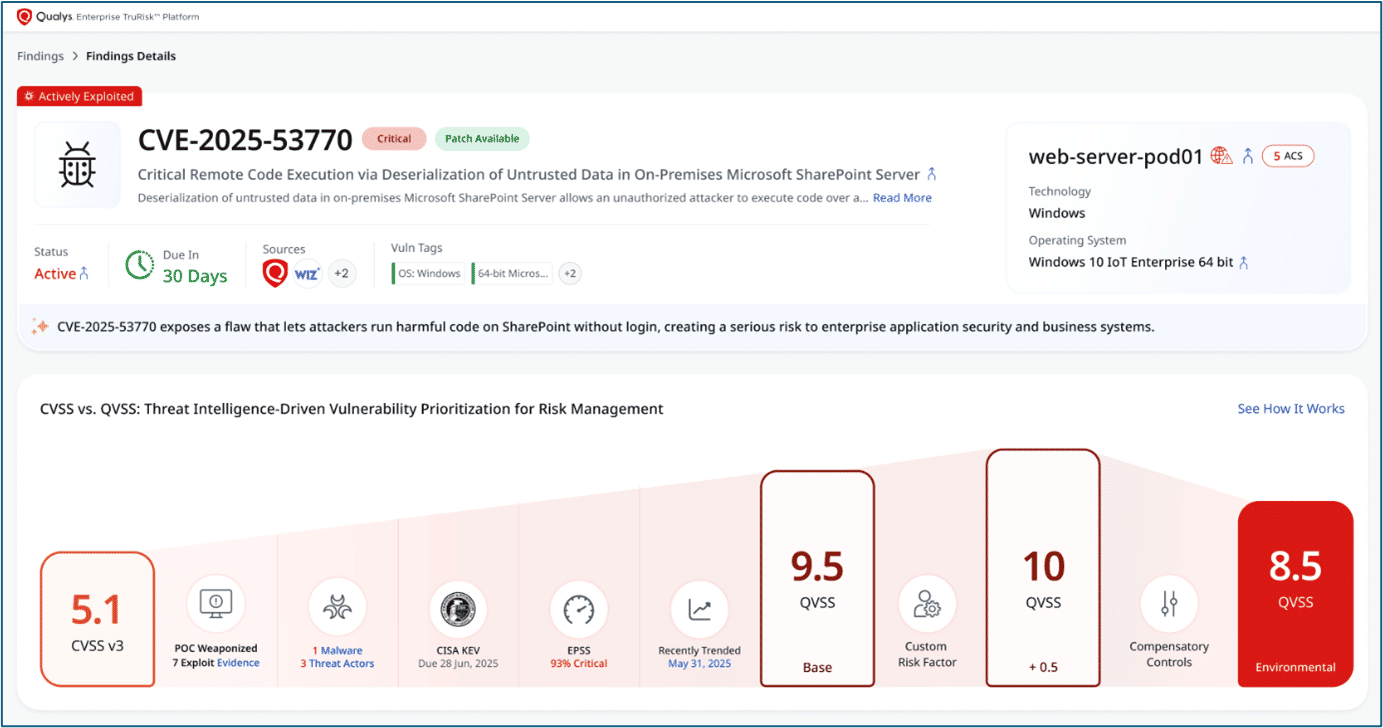Click the bug vulnerability icon
Screen dimensions: 1383x728
(x=77, y=164)
